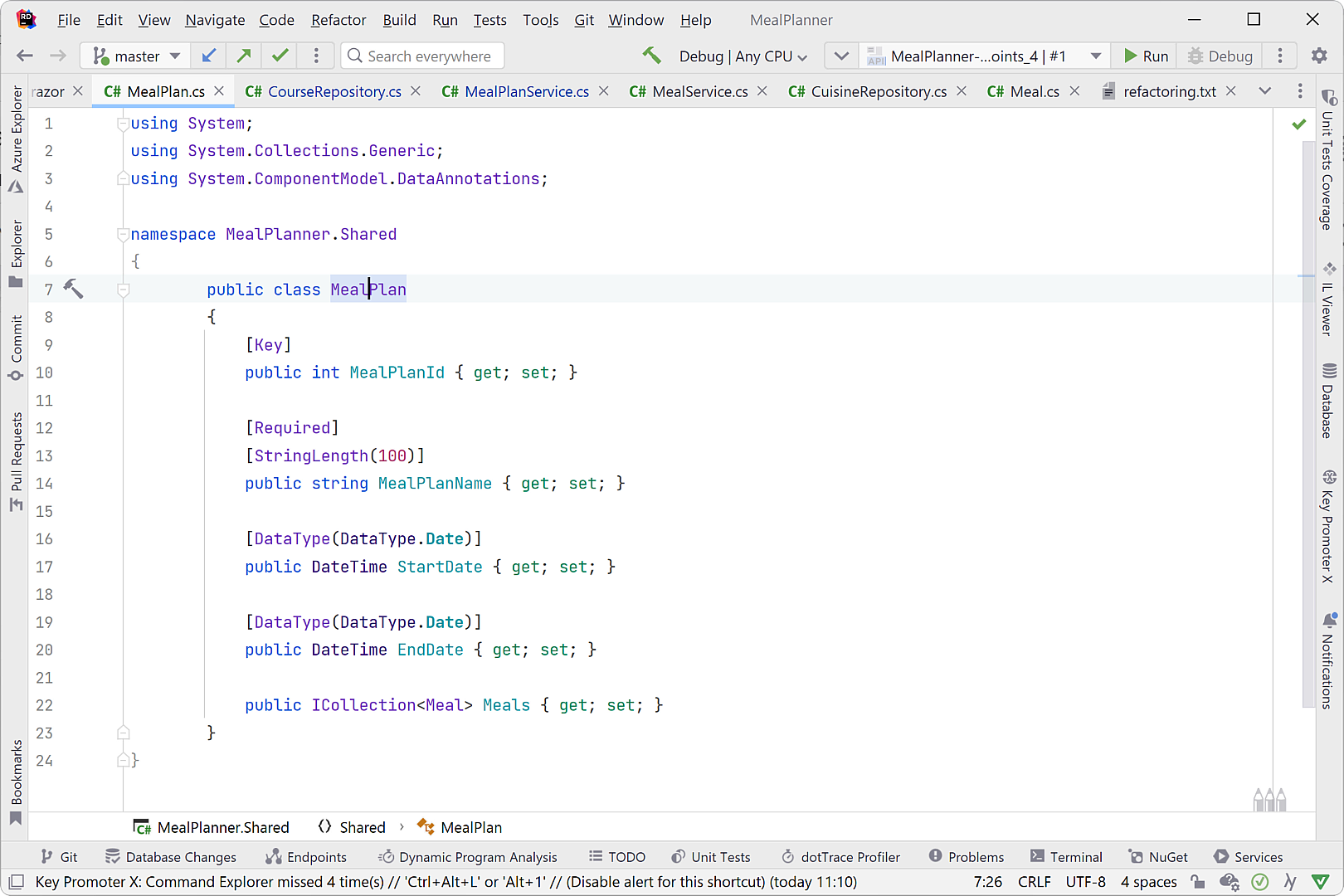Collapse using directives fold on line 1
Image resolution: width=1344 pixels, height=896 pixels.
124,124
